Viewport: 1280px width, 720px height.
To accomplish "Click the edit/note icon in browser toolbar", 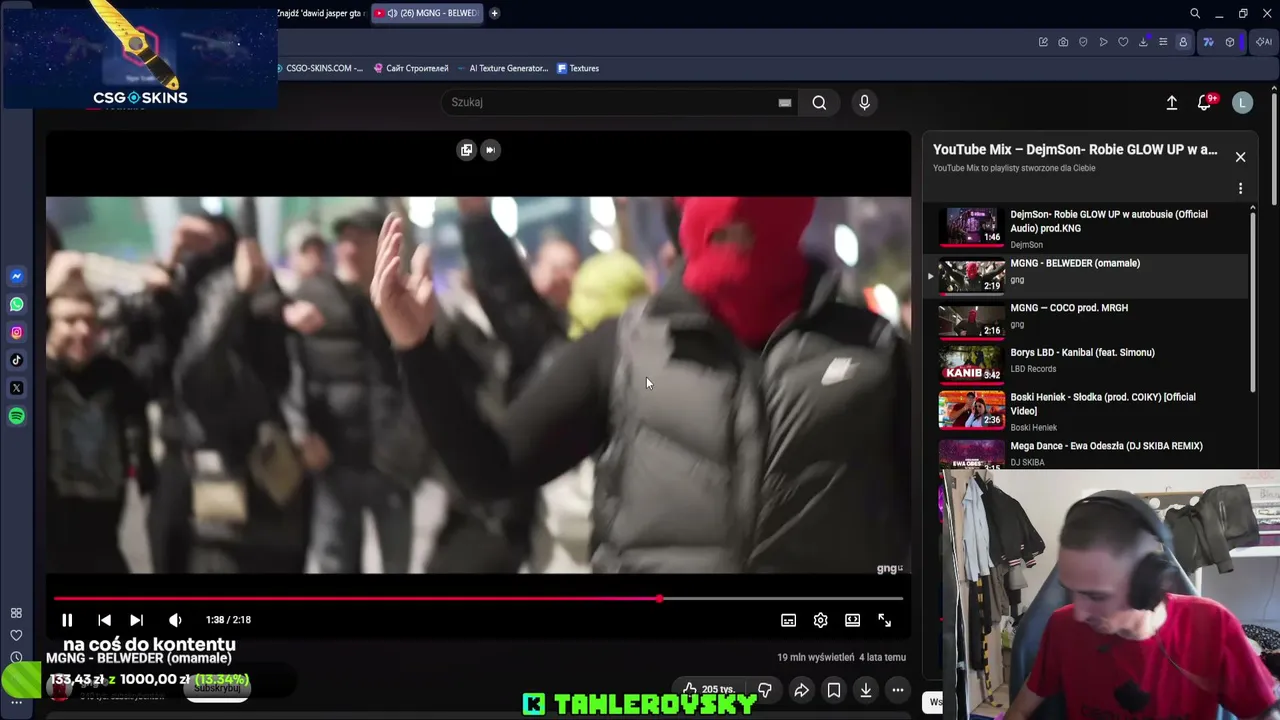I will click(x=1043, y=42).
